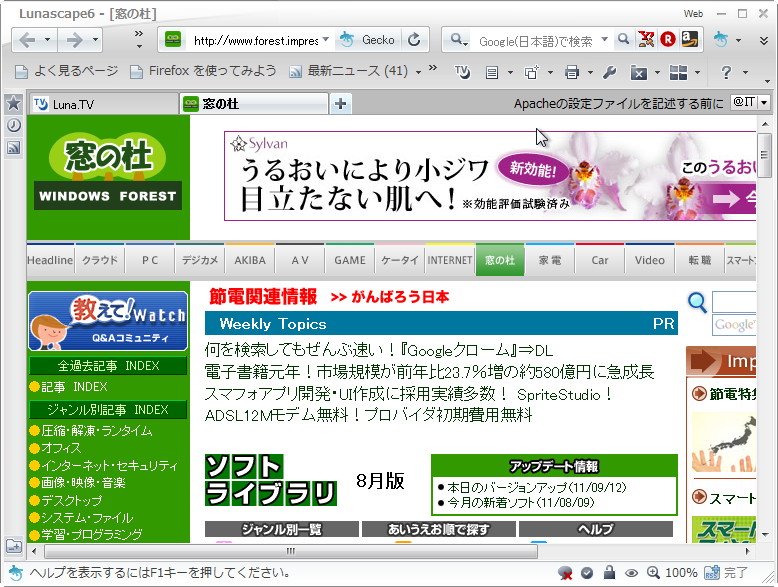The width and height of the screenshot is (778, 587).
Task: Expand the printer options dropdown arrow
Action: [x=590, y=73]
